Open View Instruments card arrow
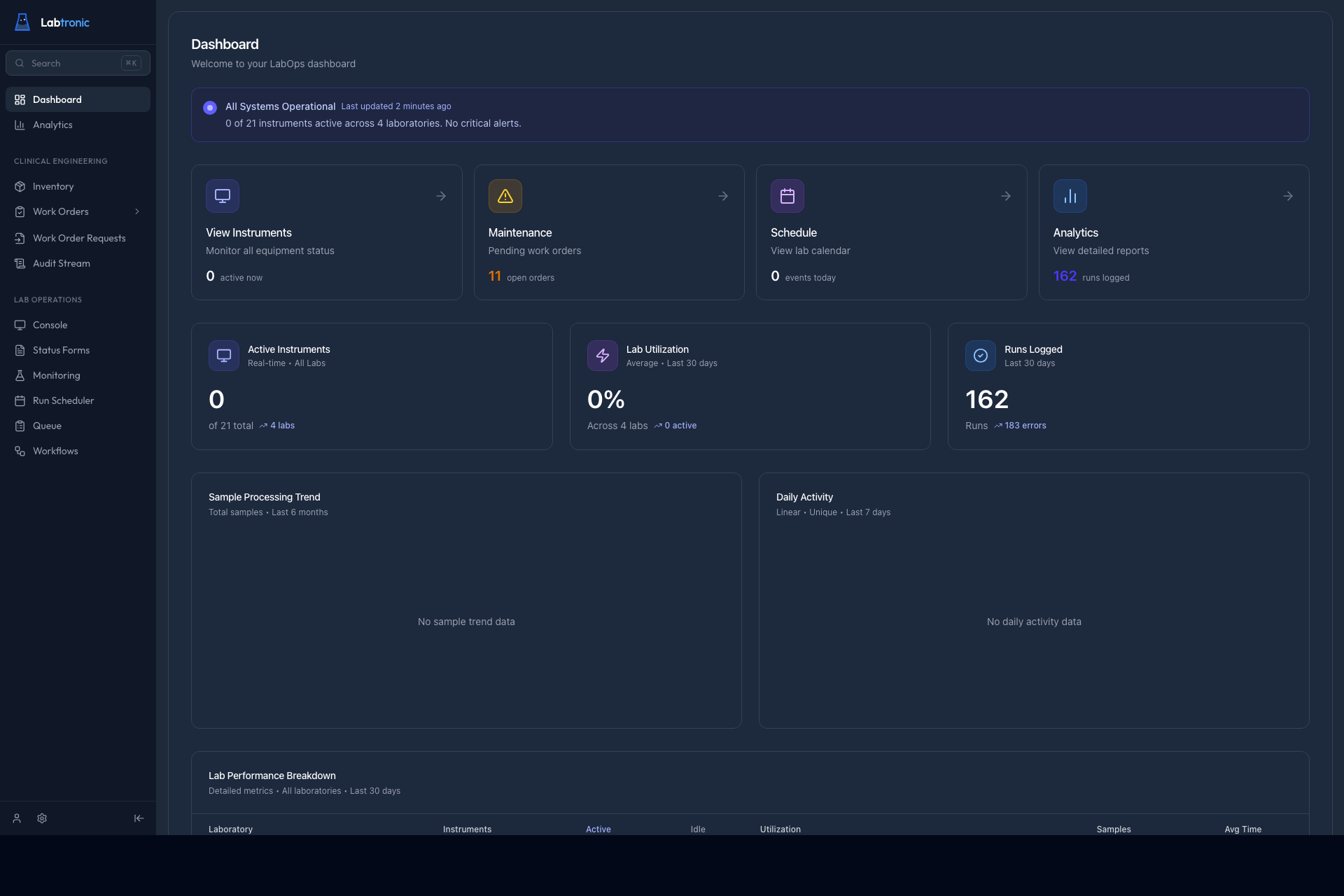The width and height of the screenshot is (1344, 896). (440, 196)
